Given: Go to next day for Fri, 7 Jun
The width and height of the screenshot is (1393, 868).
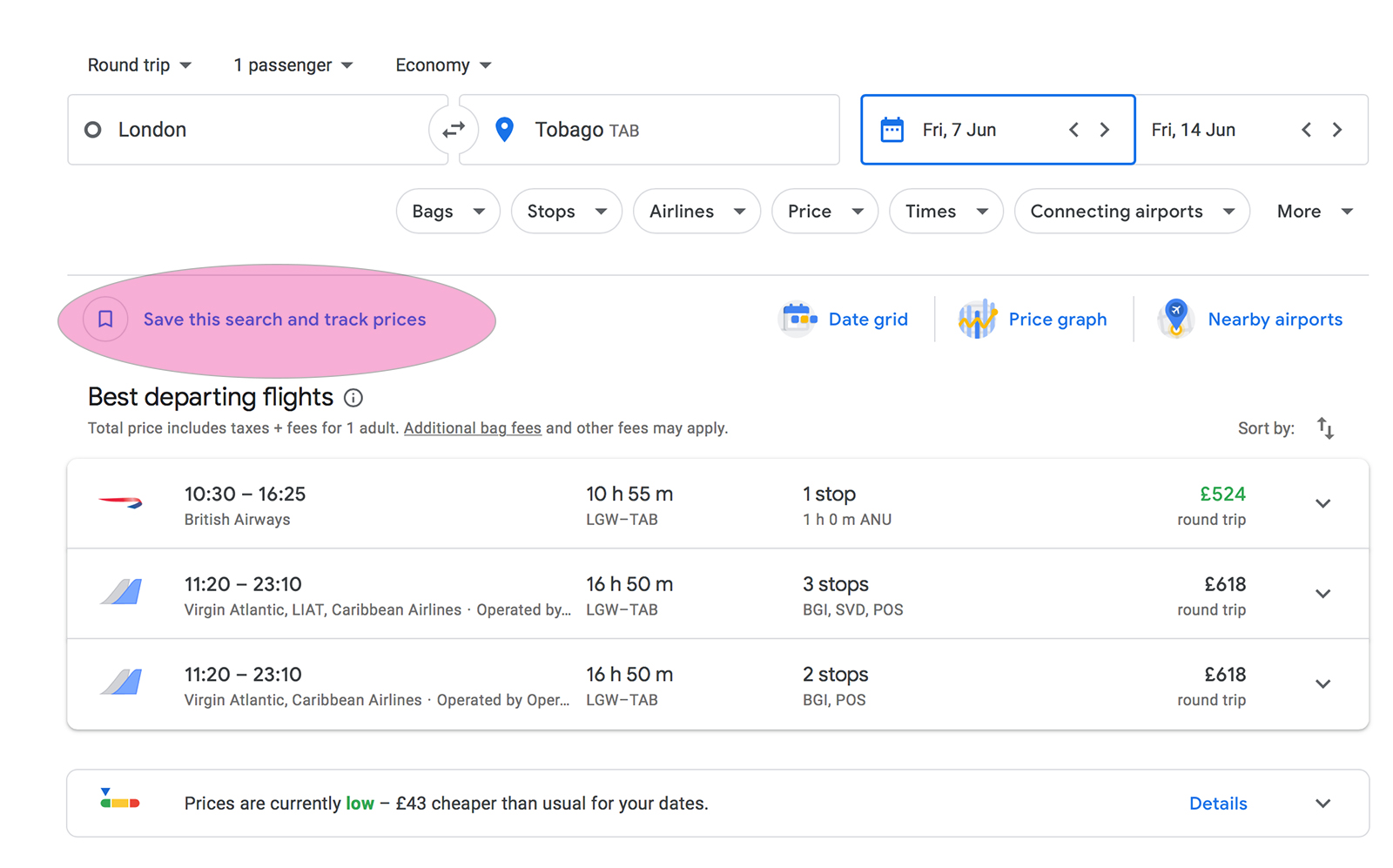Looking at the screenshot, I should tap(1105, 130).
